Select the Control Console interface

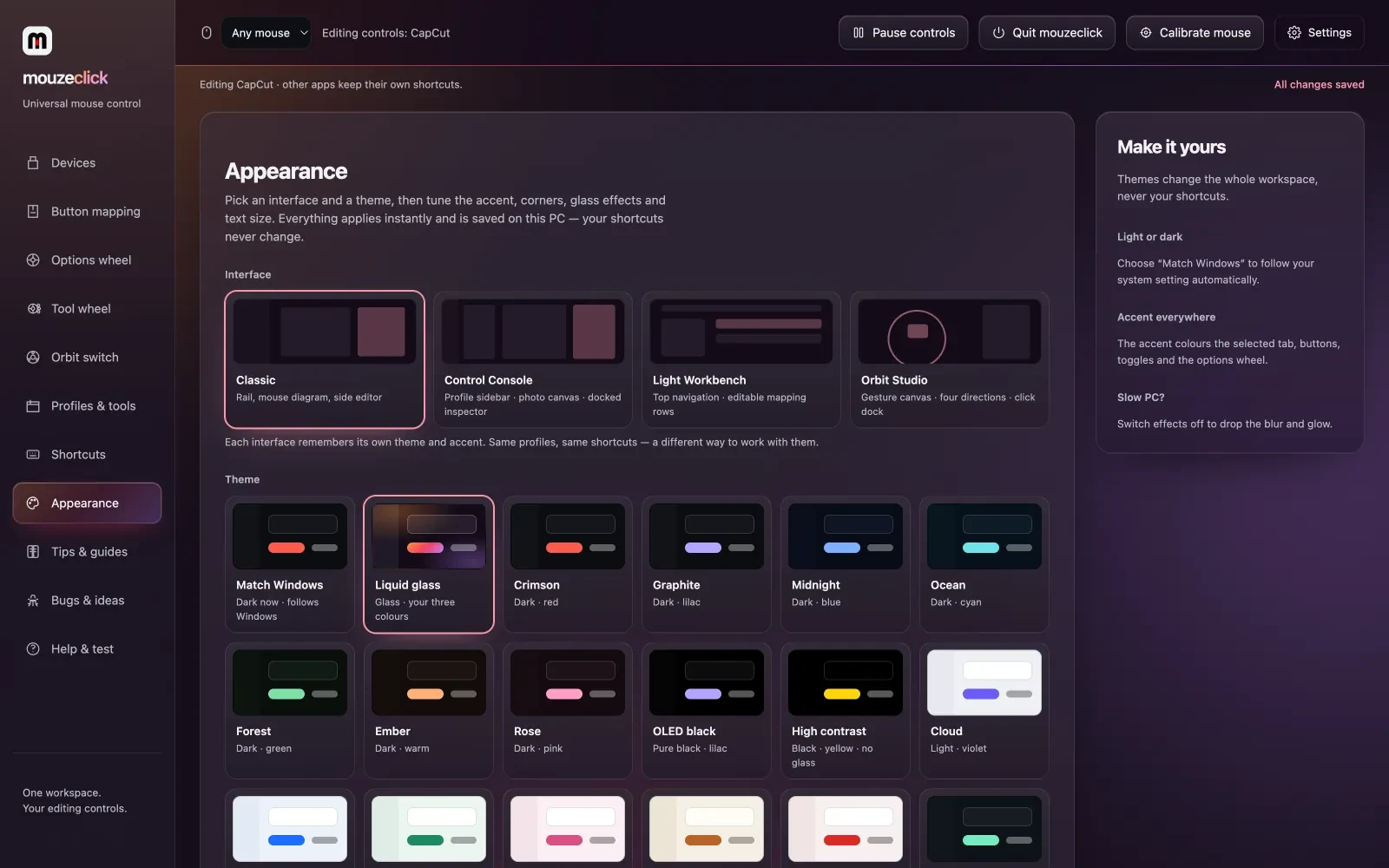pos(533,359)
